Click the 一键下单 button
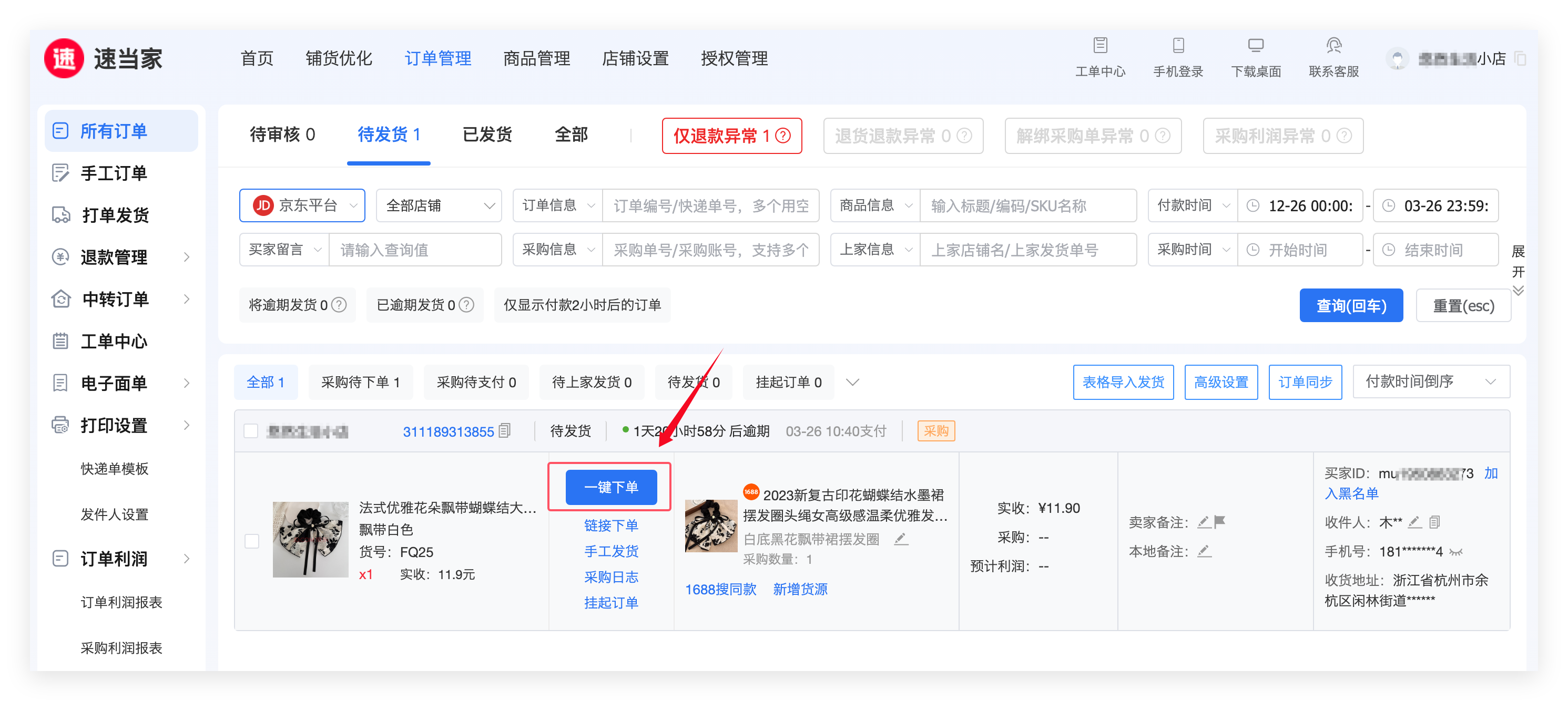Image resolution: width=1568 pixels, height=701 pixels. point(610,487)
